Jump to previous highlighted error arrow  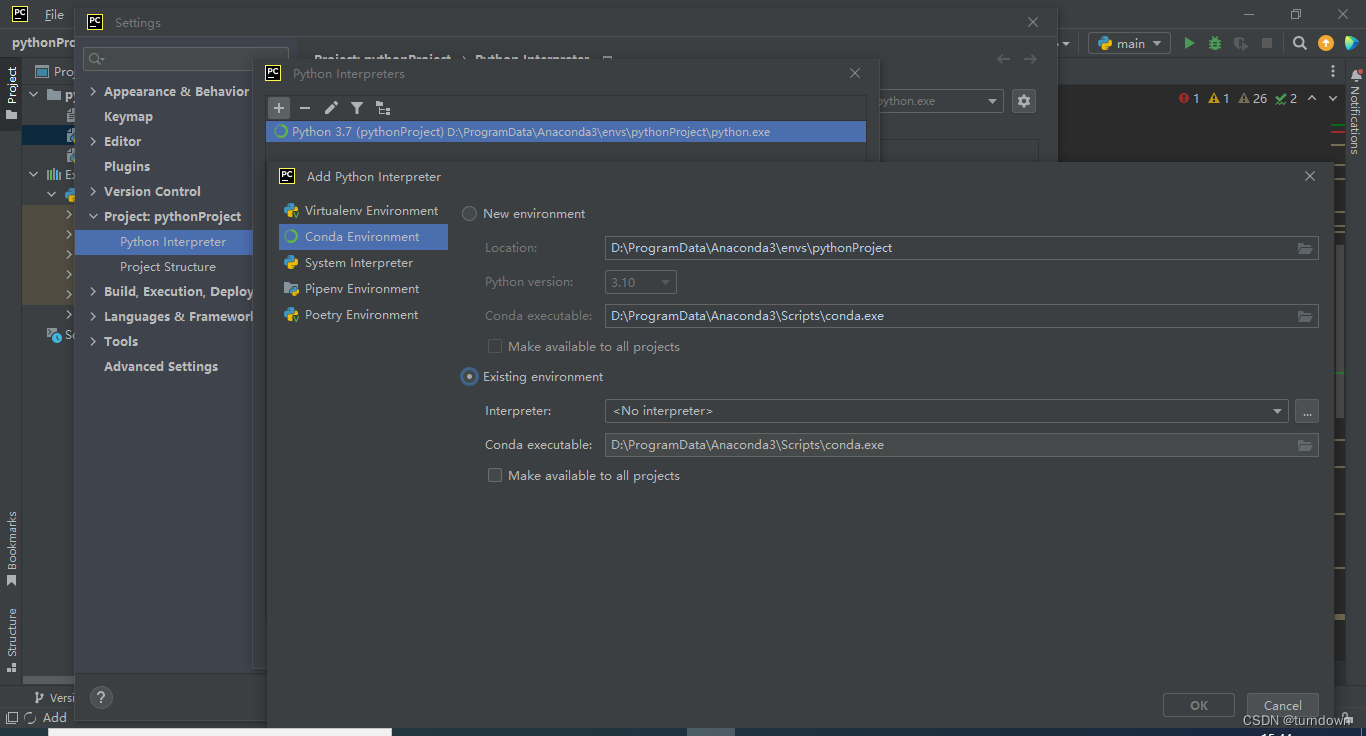(1312, 98)
